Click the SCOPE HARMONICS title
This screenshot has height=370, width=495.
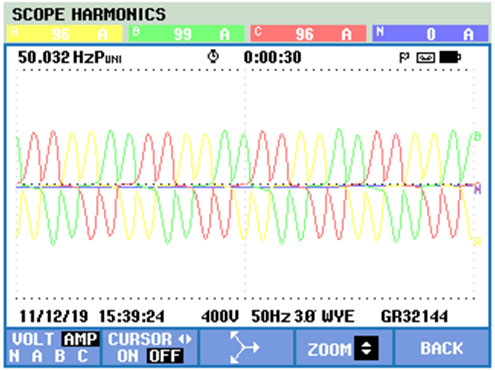(89, 15)
